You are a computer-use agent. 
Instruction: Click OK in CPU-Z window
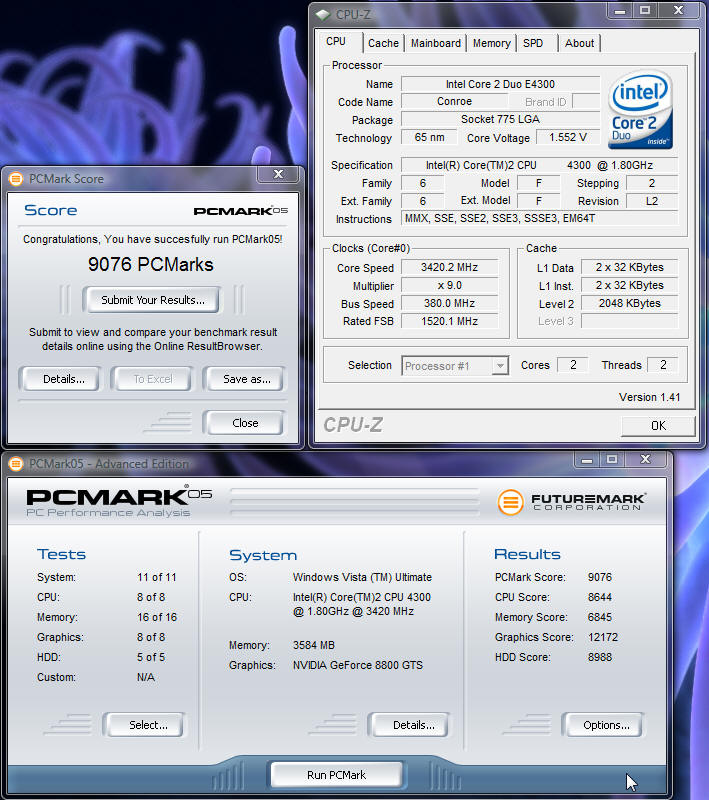(658, 426)
